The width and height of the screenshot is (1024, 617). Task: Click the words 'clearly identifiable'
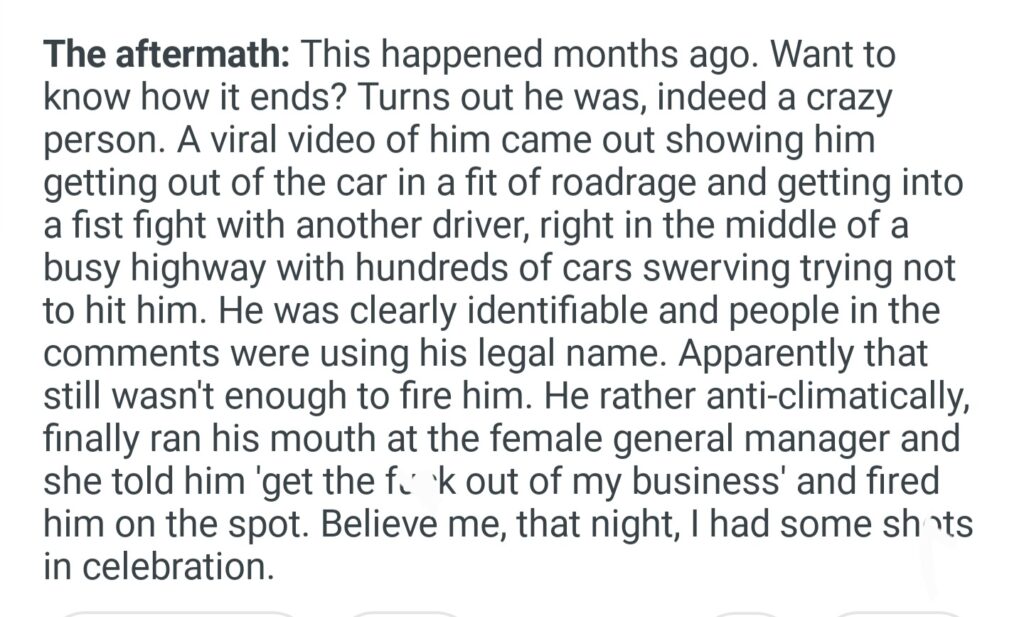(x=455, y=312)
